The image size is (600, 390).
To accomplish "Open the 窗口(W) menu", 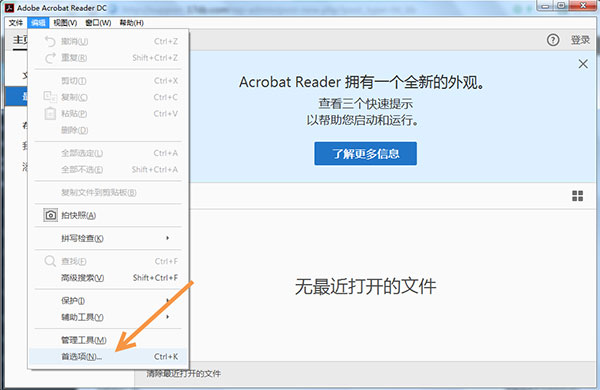I will (98, 23).
